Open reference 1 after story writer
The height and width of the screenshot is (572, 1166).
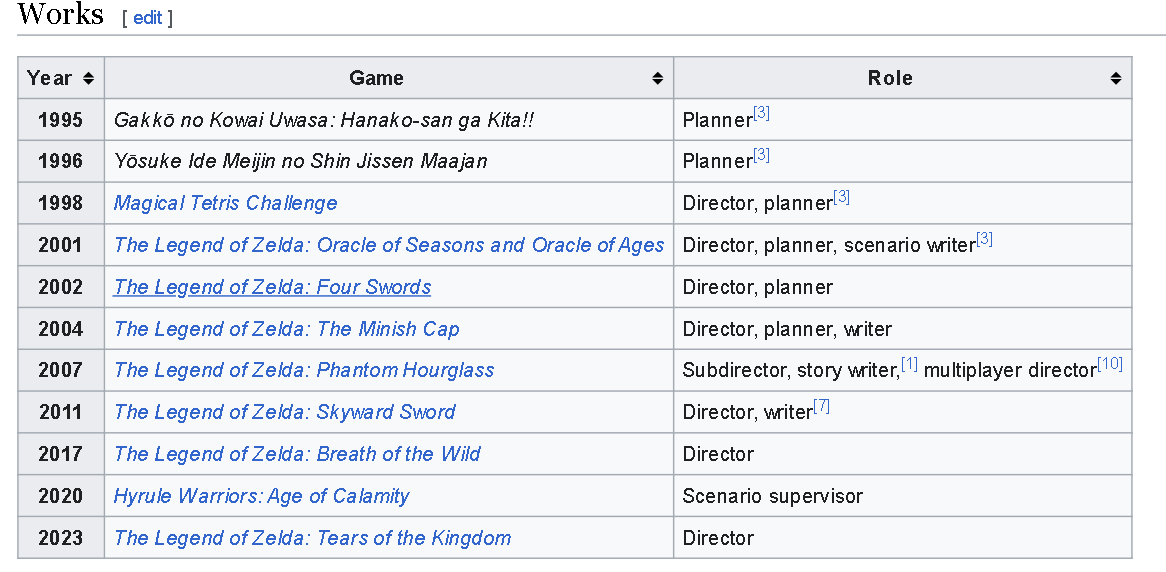(909, 364)
